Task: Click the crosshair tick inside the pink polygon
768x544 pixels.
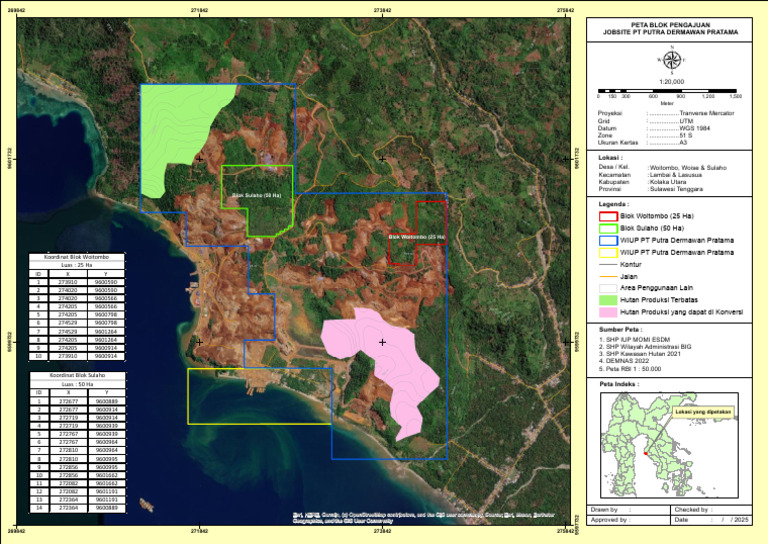Action: [x=382, y=342]
